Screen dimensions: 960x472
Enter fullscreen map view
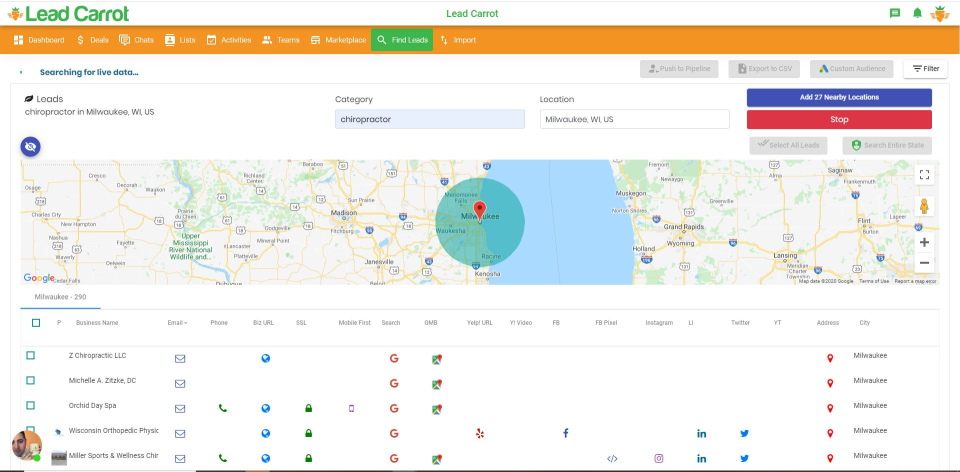click(x=924, y=175)
